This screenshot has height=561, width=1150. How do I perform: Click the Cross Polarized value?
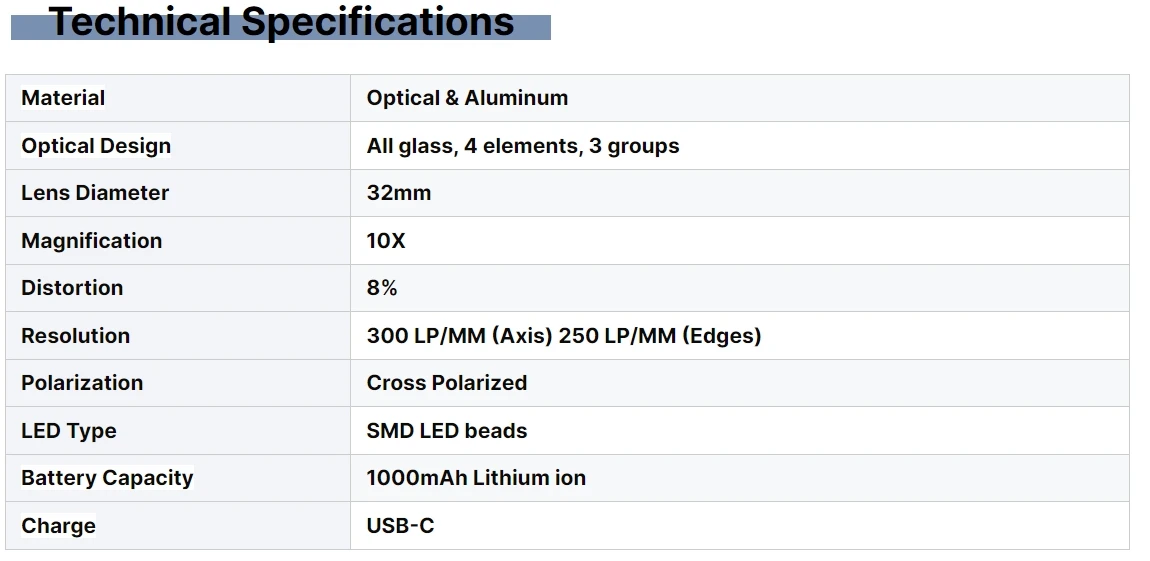pyautogui.click(x=447, y=383)
